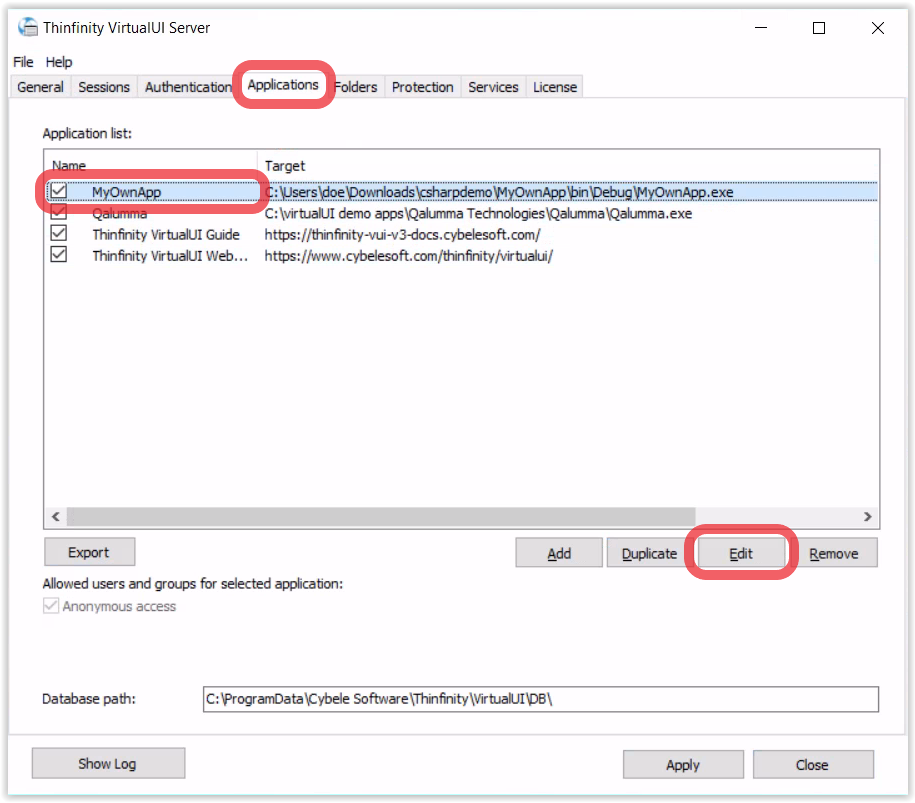Click the Thinfinity VirtualUI Server title icon

point(27,27)
